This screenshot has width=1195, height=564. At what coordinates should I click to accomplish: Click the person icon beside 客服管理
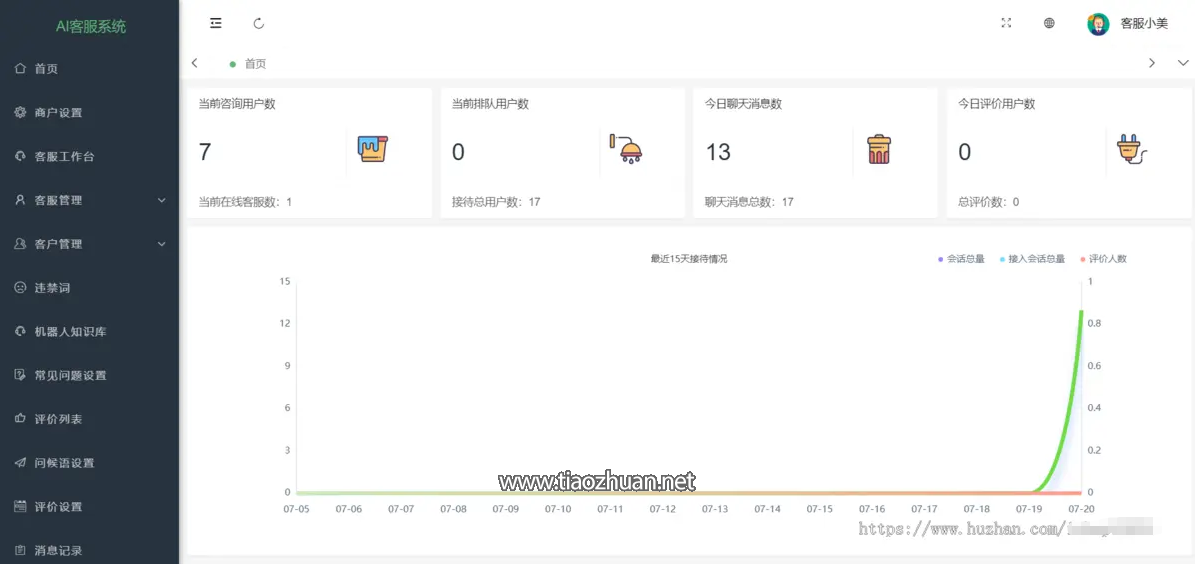click(x=21, y=200)
